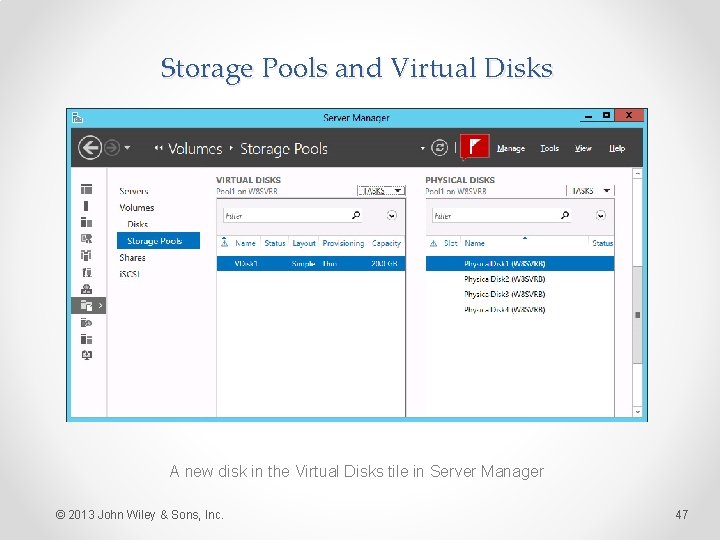Select iSCSI in the navigation list
720x540 pixels.
pyautogui.click(x=129, y=274)
